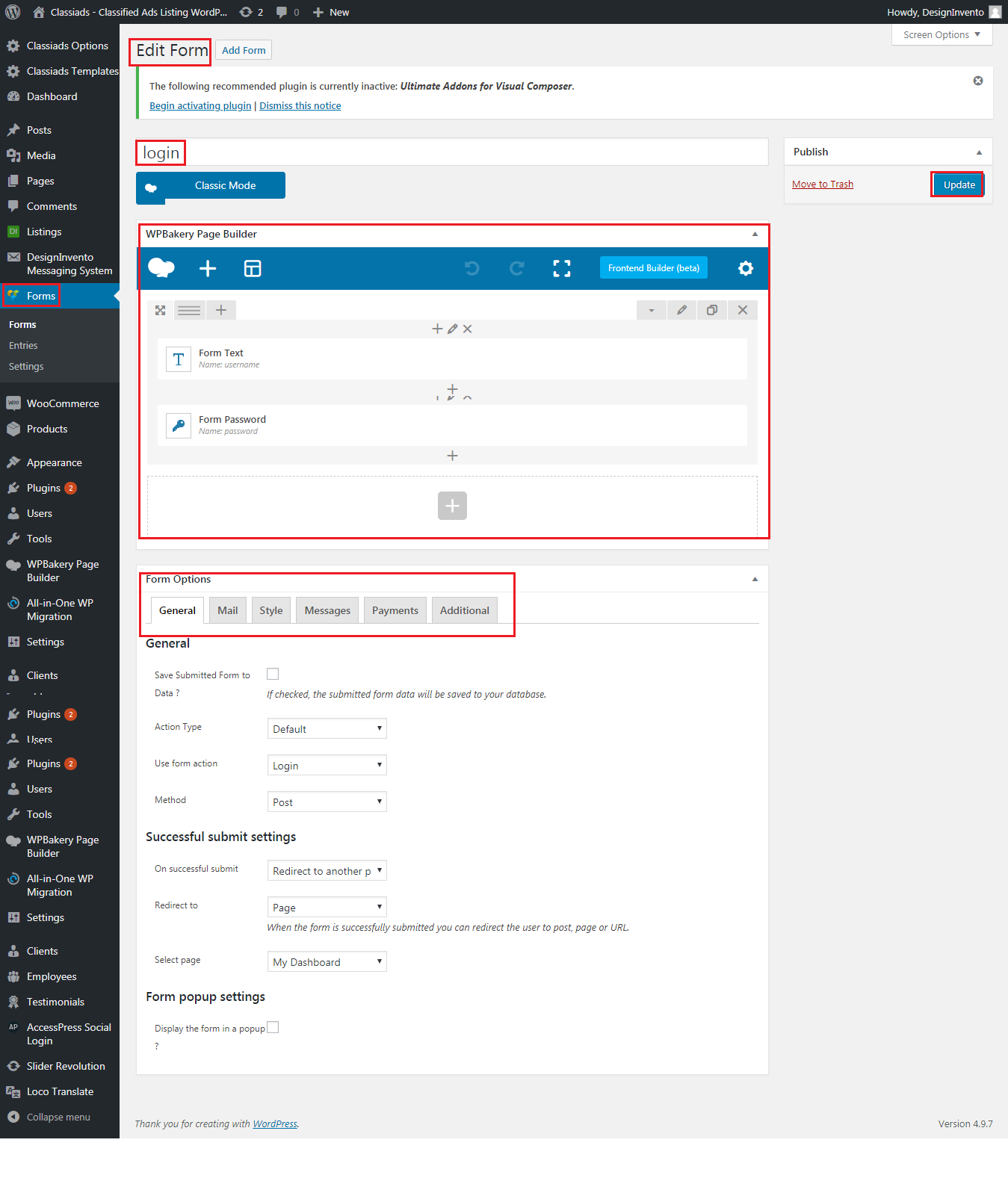Add element with builder toolbar plus icon

[208, 268]
